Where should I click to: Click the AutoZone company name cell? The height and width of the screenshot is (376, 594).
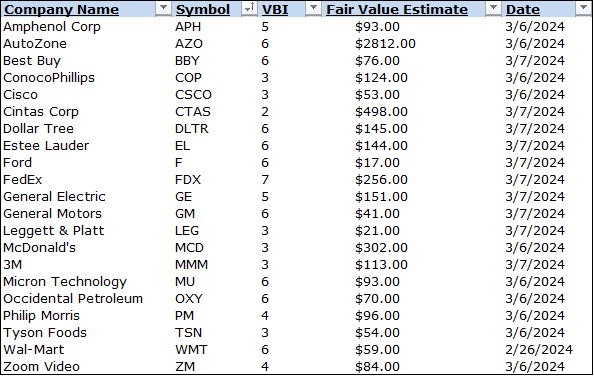point(35,44)
